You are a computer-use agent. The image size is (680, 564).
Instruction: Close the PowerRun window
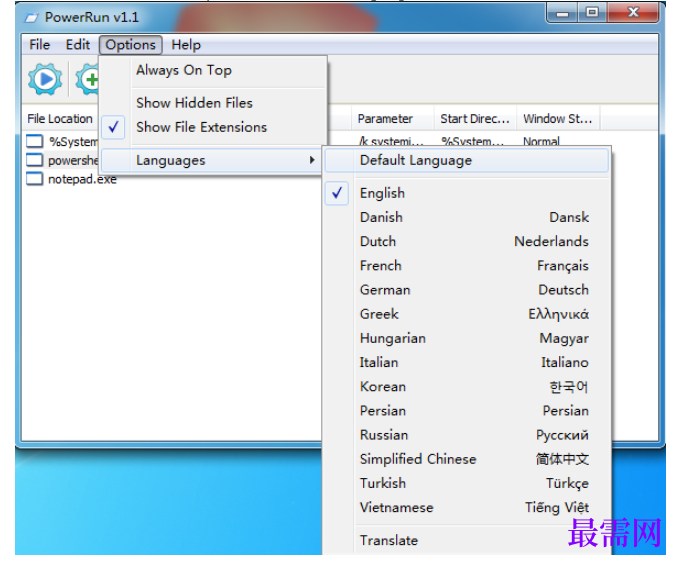click(633, 13)
